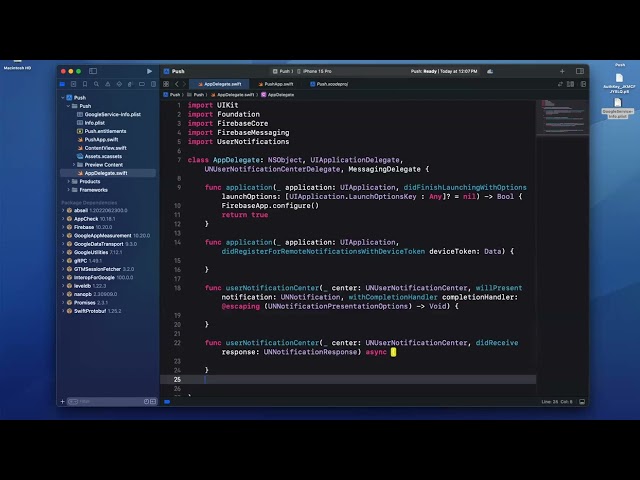This screenshot has width=640, height=480.
Task: Click the code review arrows icon
Action: point(560,84)
